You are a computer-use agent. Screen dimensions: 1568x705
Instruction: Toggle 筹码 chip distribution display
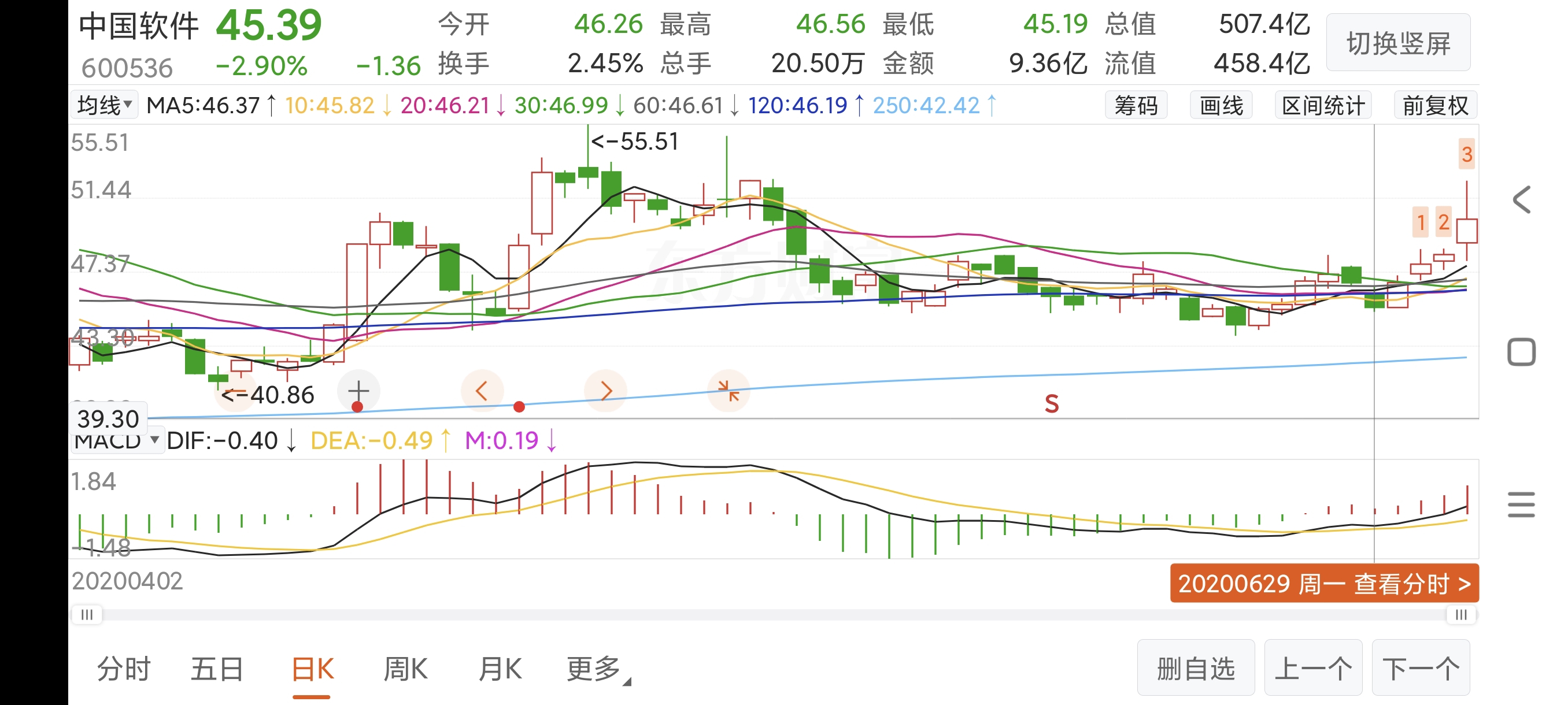pyautogui.click(x=1136, y=106)
